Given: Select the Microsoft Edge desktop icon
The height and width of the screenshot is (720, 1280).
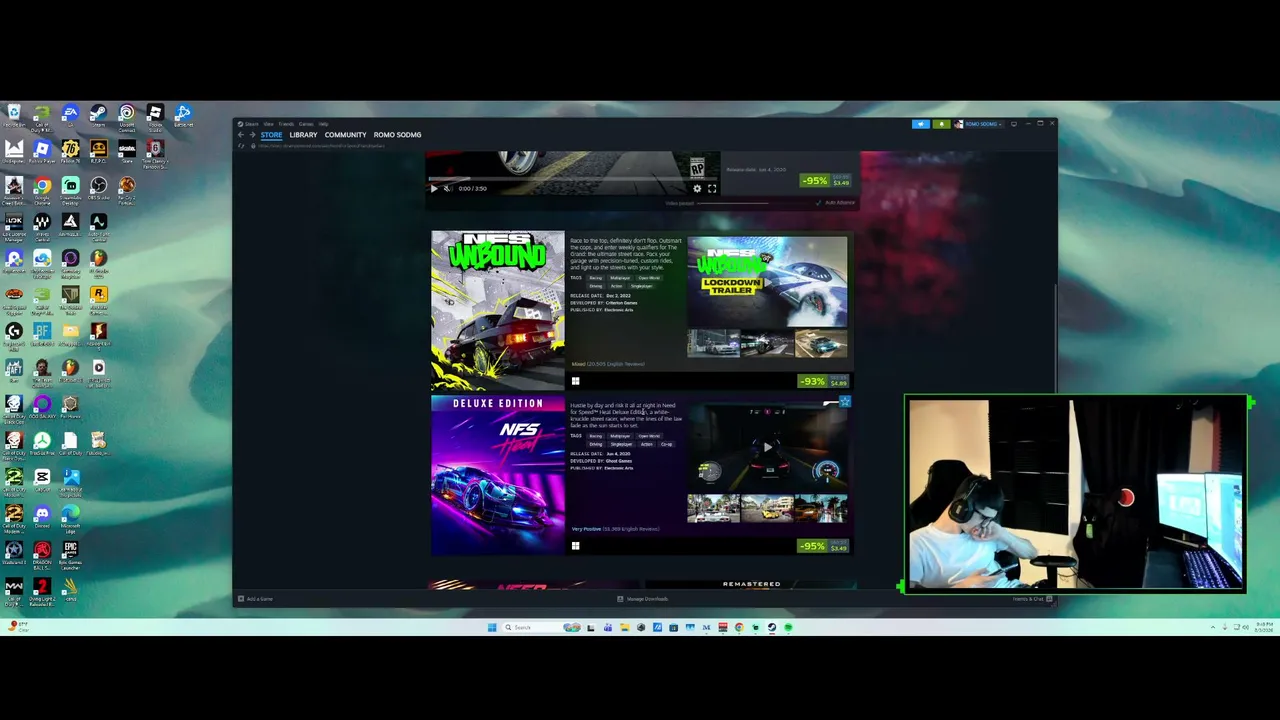Looking at the screenshot, I should pos(70,517).
